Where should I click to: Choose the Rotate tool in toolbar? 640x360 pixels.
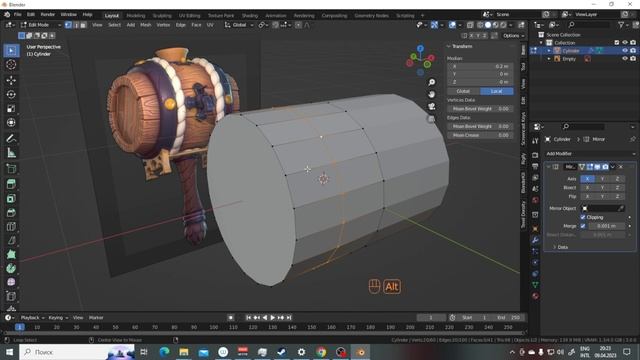pyautogui.click(x=11, y=94)
